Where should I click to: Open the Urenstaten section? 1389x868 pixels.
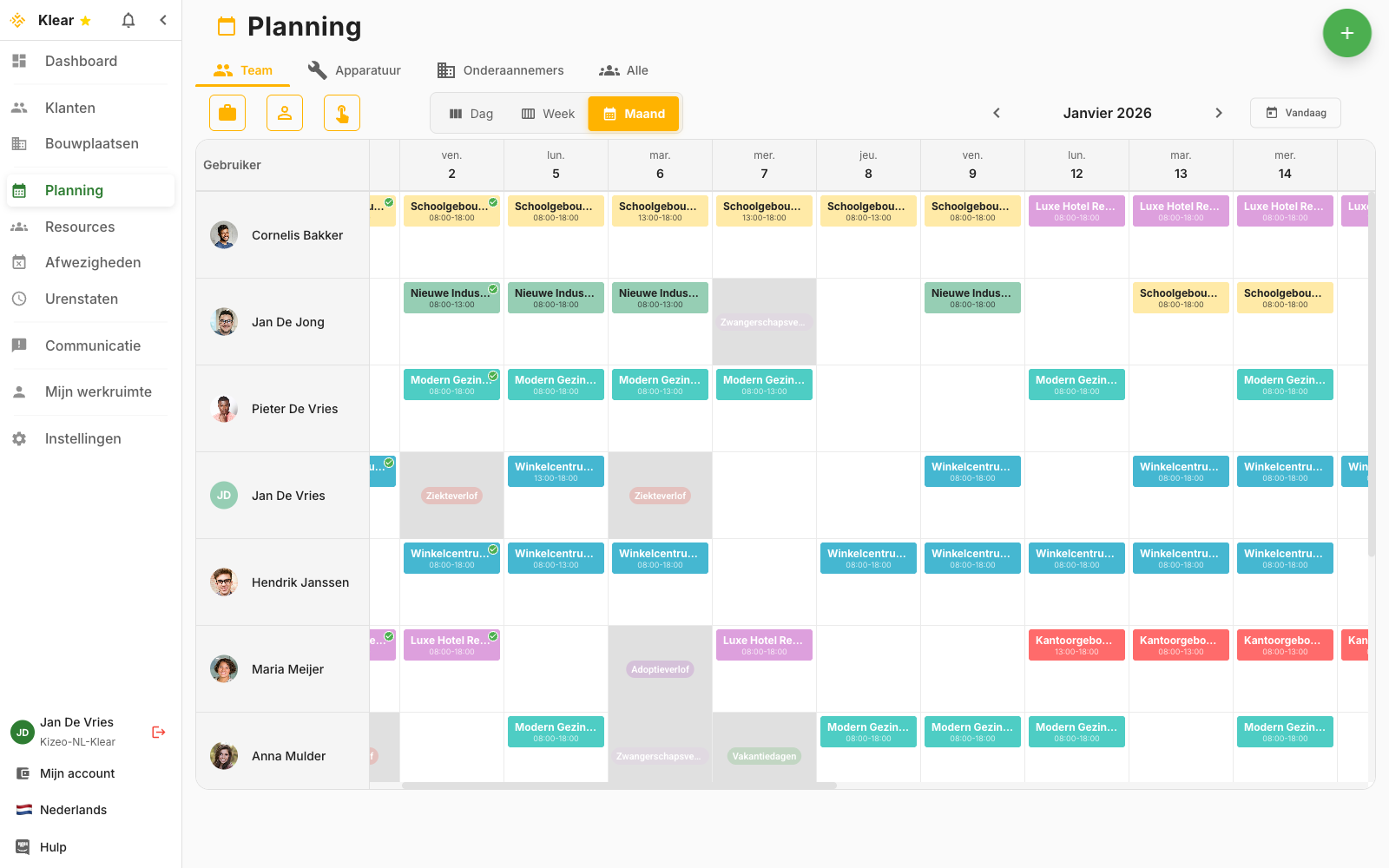82,299
